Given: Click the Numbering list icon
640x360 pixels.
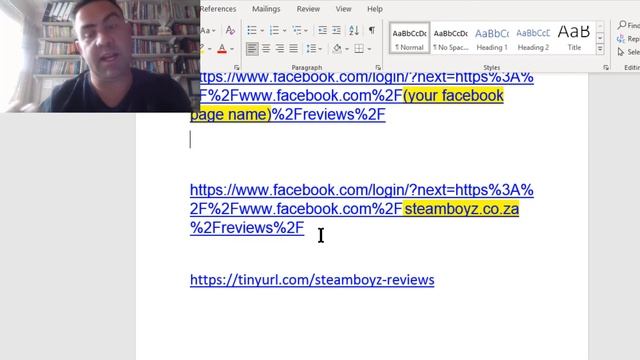Looking at the screenshot, I should (x=274, y=30).
